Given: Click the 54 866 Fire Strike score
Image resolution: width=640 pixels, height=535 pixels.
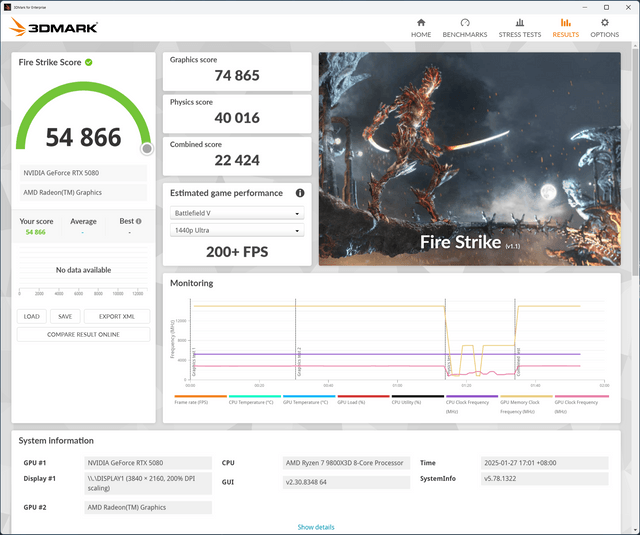Looking at the screenshot, I should (83, 137).
